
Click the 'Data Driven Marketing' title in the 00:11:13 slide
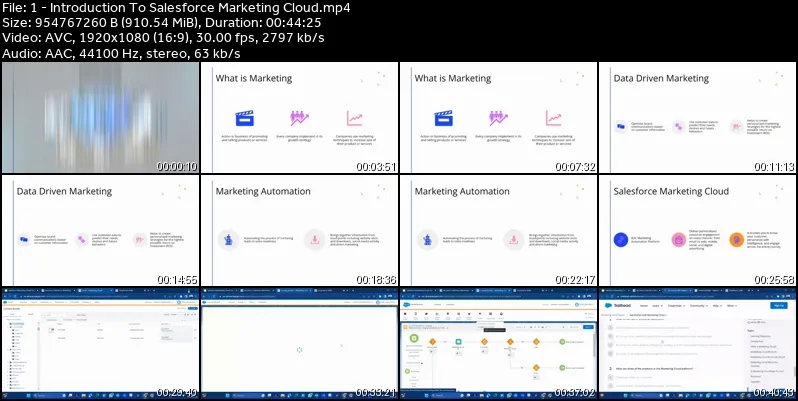(661, 78)
